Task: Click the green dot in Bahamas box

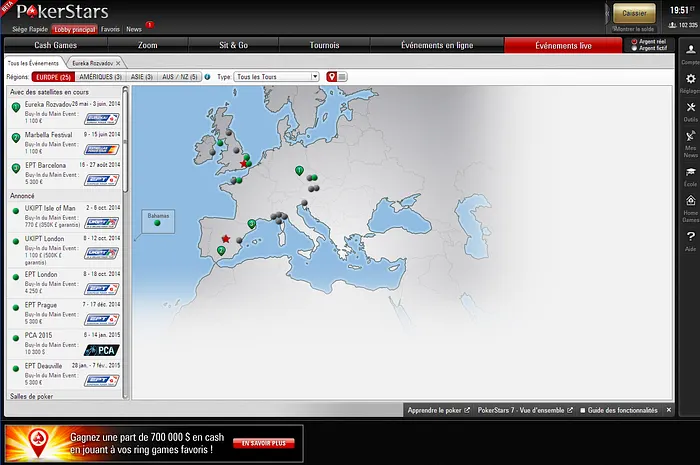Action: (157, 223)
